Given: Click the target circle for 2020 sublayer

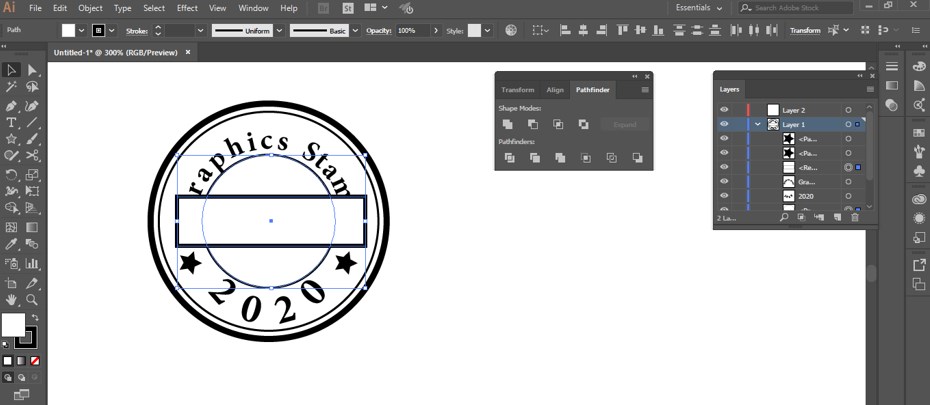Looking at the screenshot, I should point(848,196).
